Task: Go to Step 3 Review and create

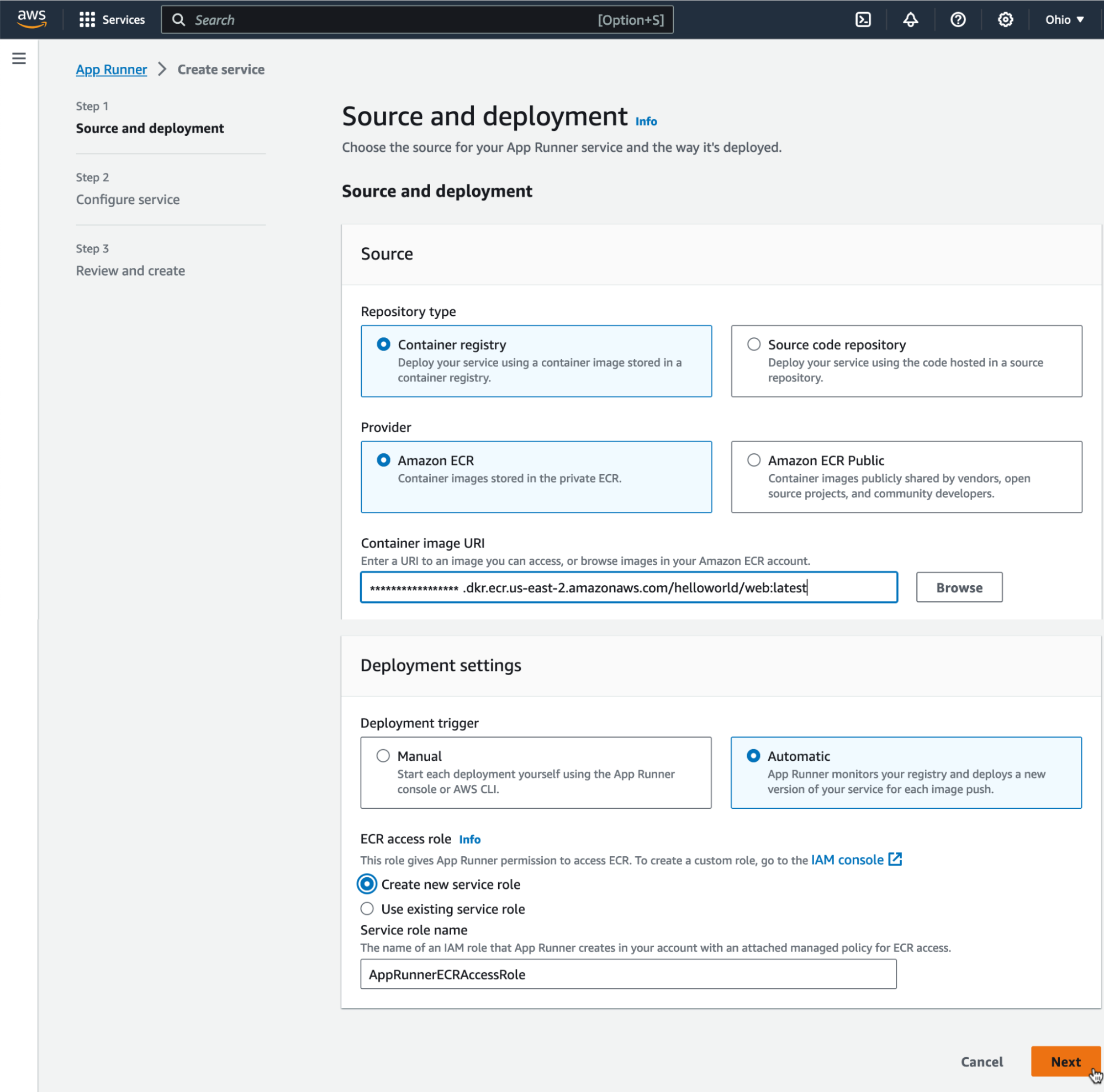Action: click(x=130, y=271)
